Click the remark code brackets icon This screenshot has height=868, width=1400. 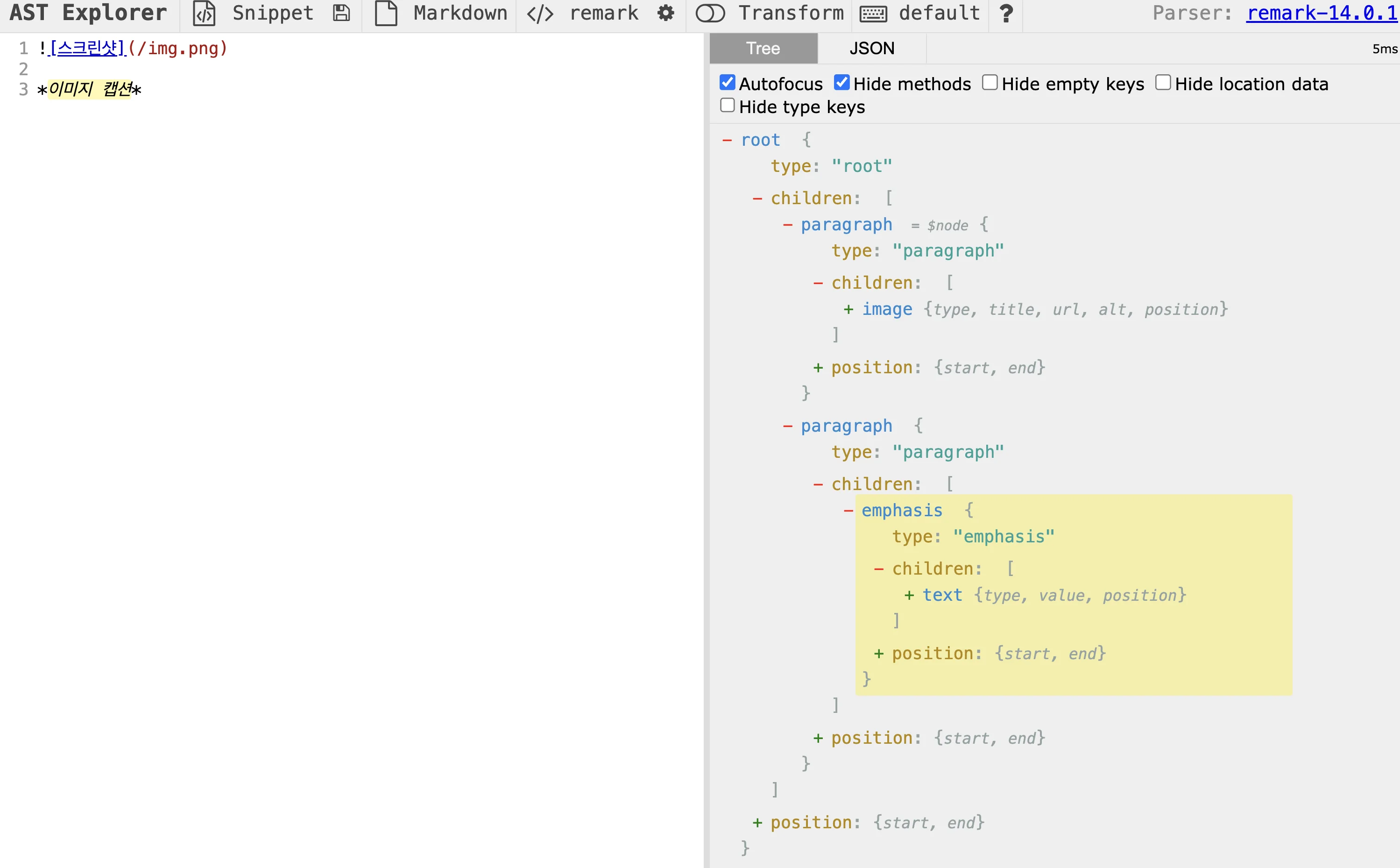click(x=540, y=13)
